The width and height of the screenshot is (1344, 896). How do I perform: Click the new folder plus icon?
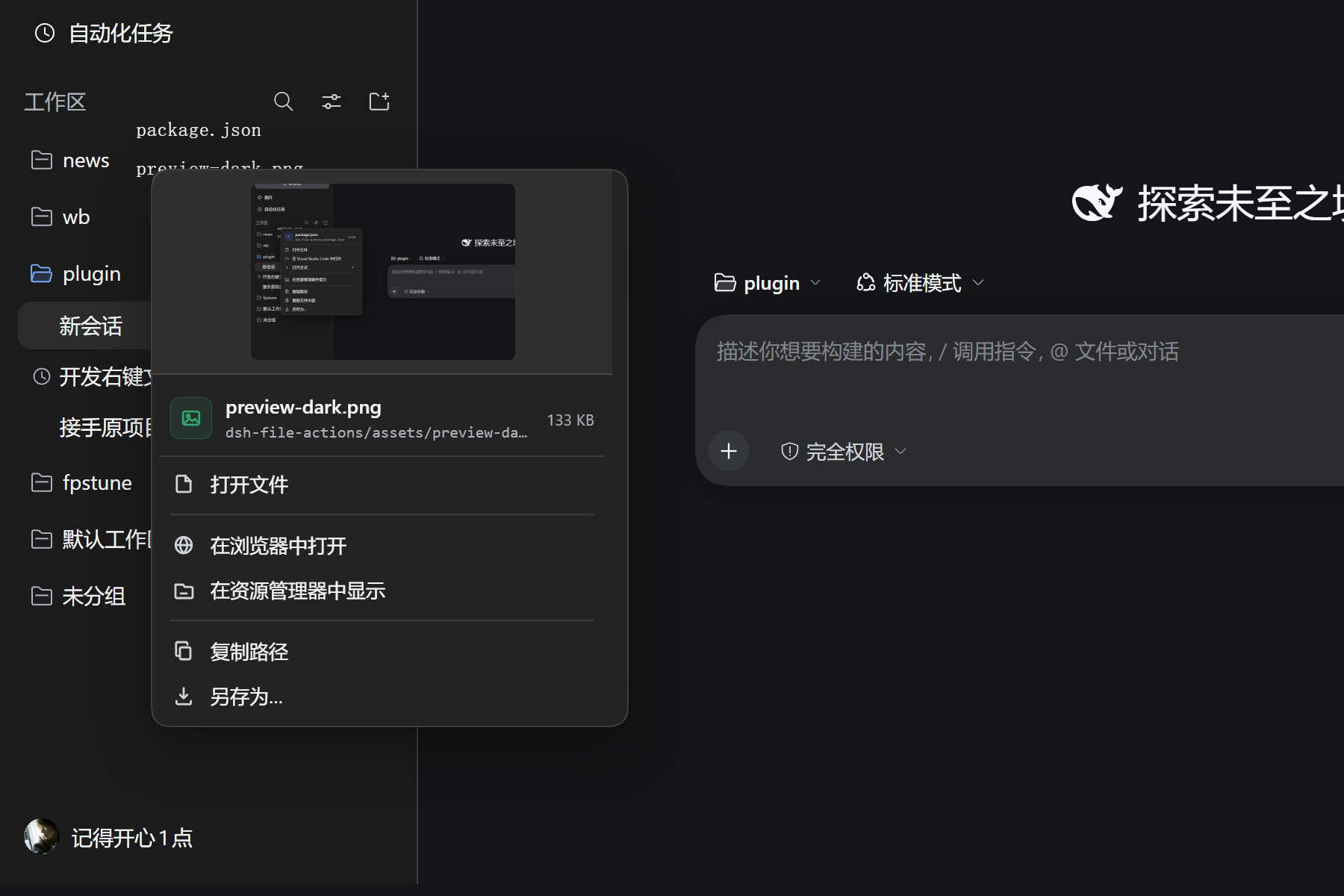point(379,102)
